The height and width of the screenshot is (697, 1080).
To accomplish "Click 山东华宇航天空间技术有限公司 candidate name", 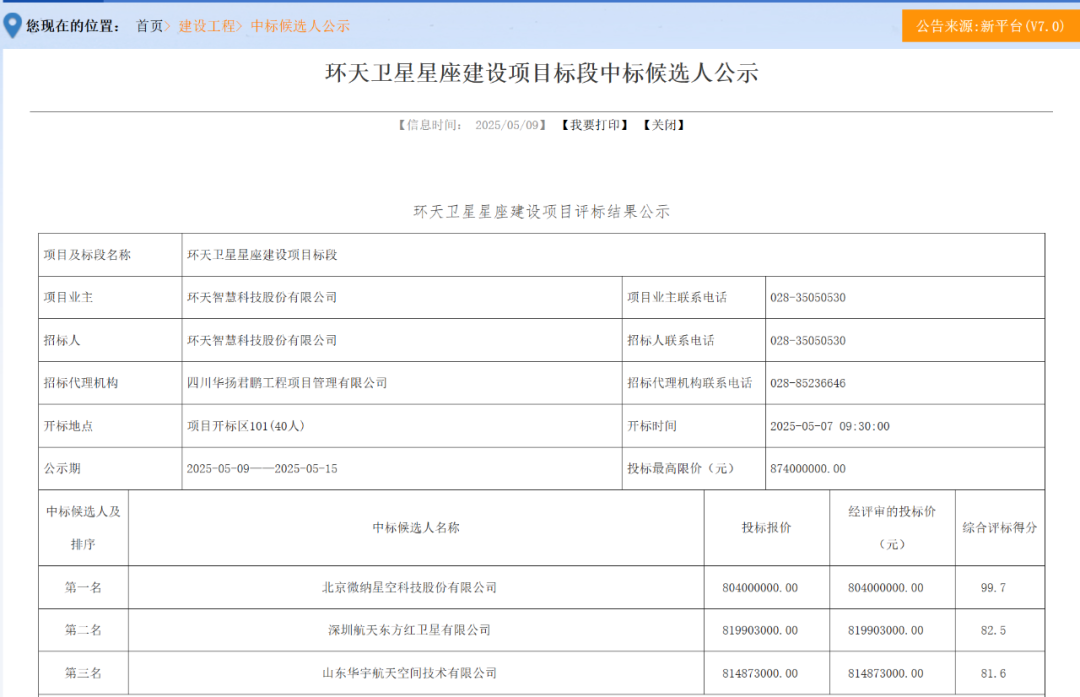I will point(409,673).
